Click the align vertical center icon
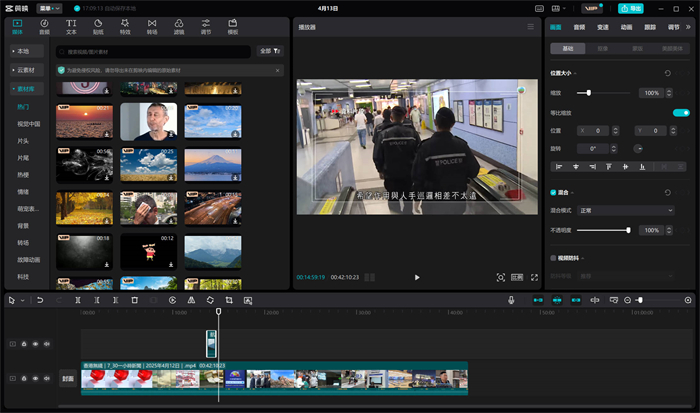Viewport: 700px width, 413px height. 625,167
